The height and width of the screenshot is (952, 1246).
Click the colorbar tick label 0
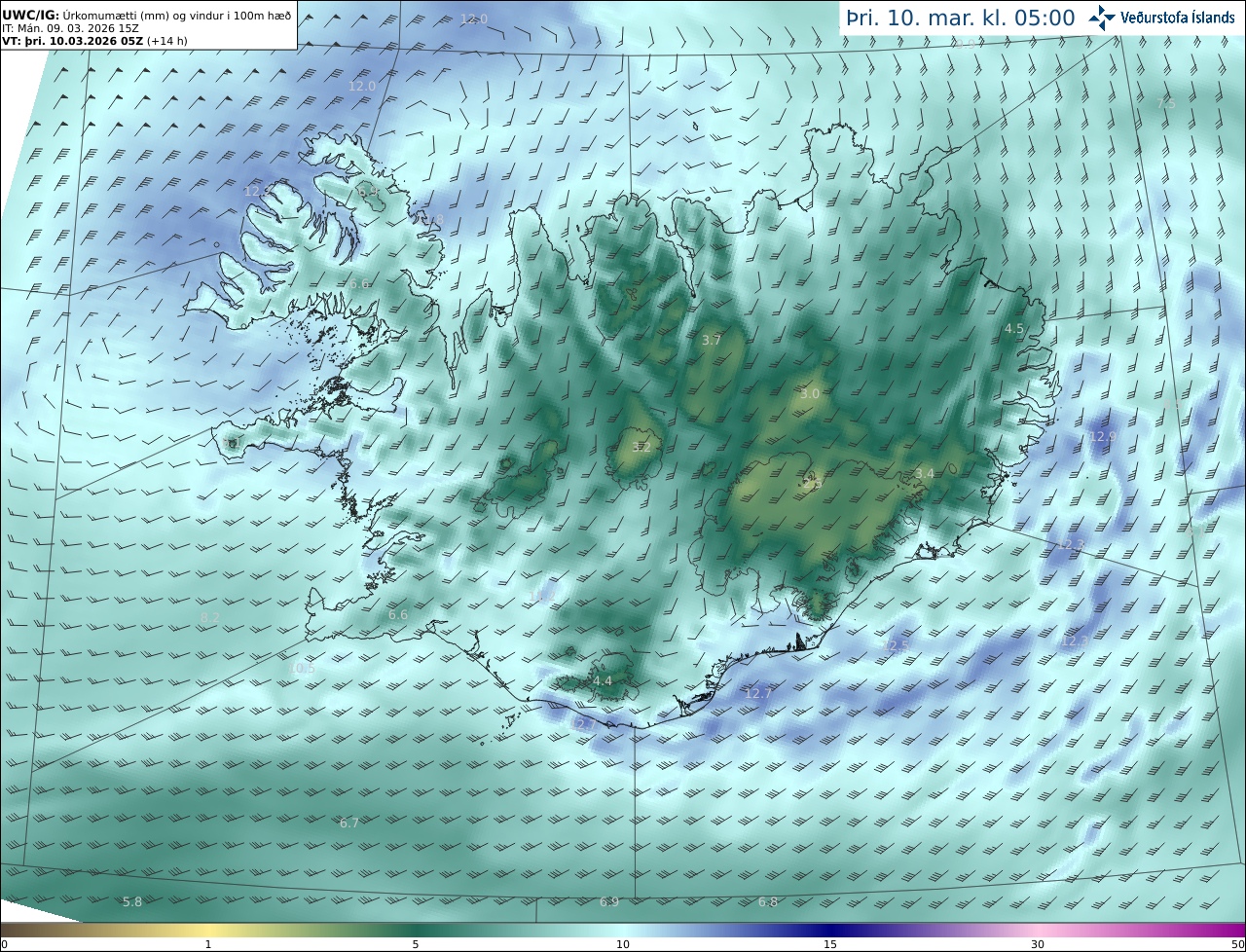point(4,944)
